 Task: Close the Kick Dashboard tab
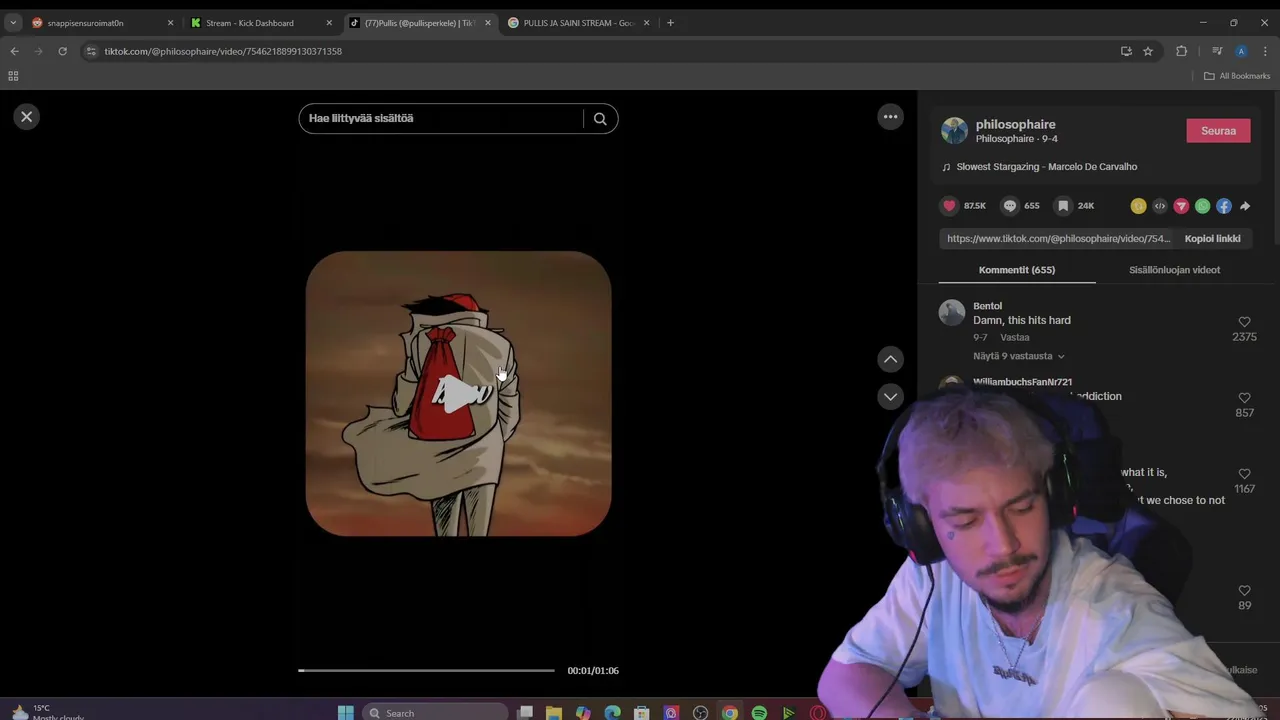329,23
